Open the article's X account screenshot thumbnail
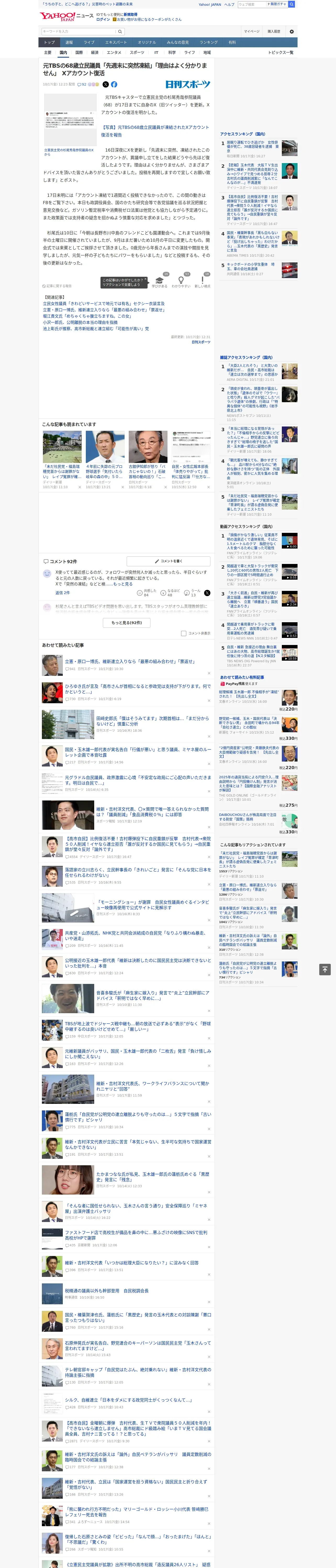Screen dimensions: 336x1568 (x=70, y=120)
